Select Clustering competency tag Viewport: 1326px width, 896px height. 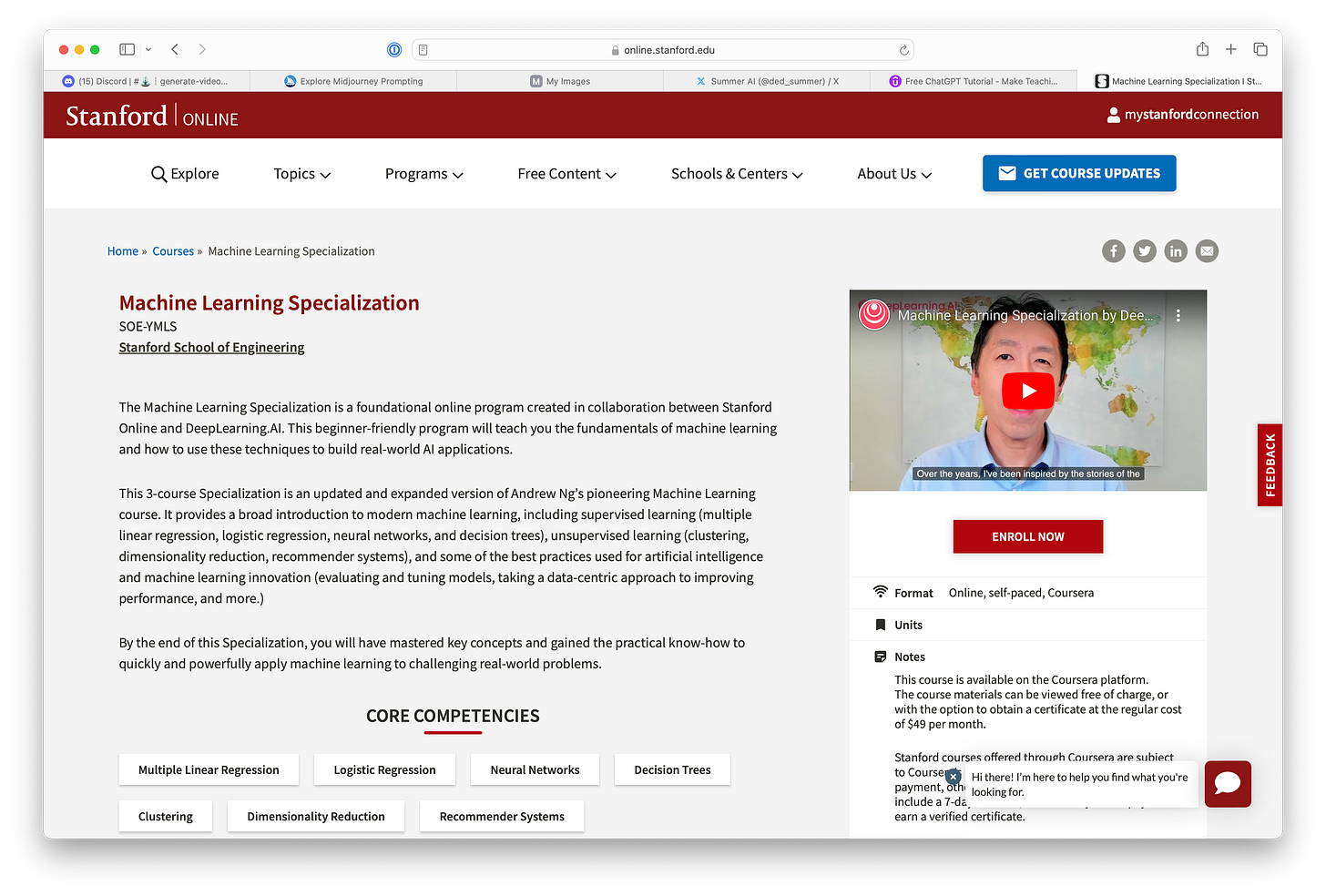[166, 816]
